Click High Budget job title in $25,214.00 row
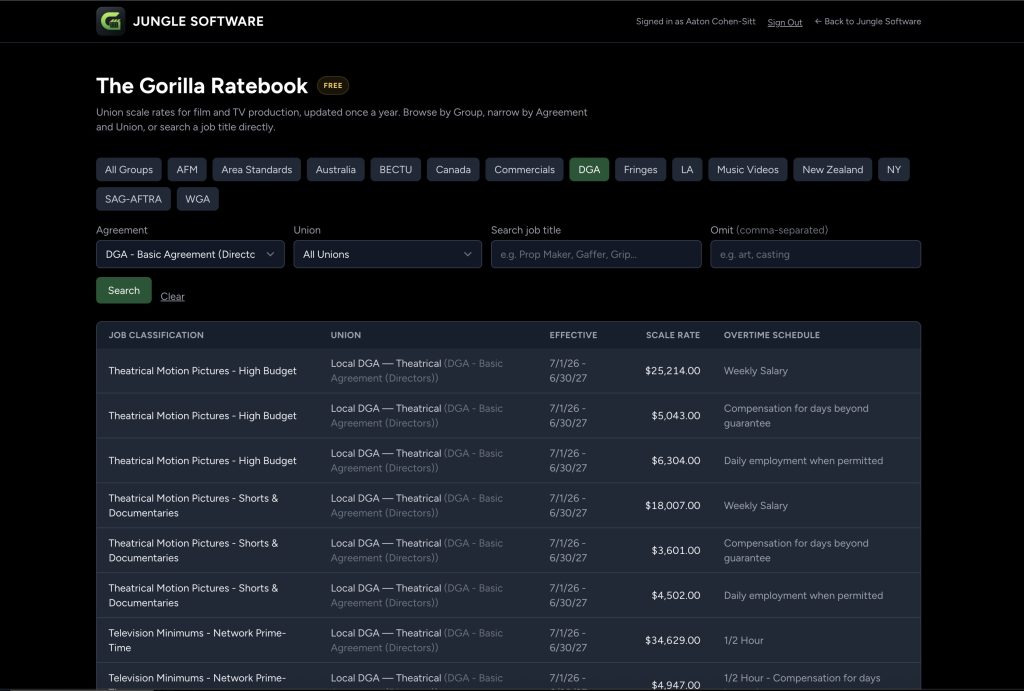The image size is (1024, 691). 202,370
